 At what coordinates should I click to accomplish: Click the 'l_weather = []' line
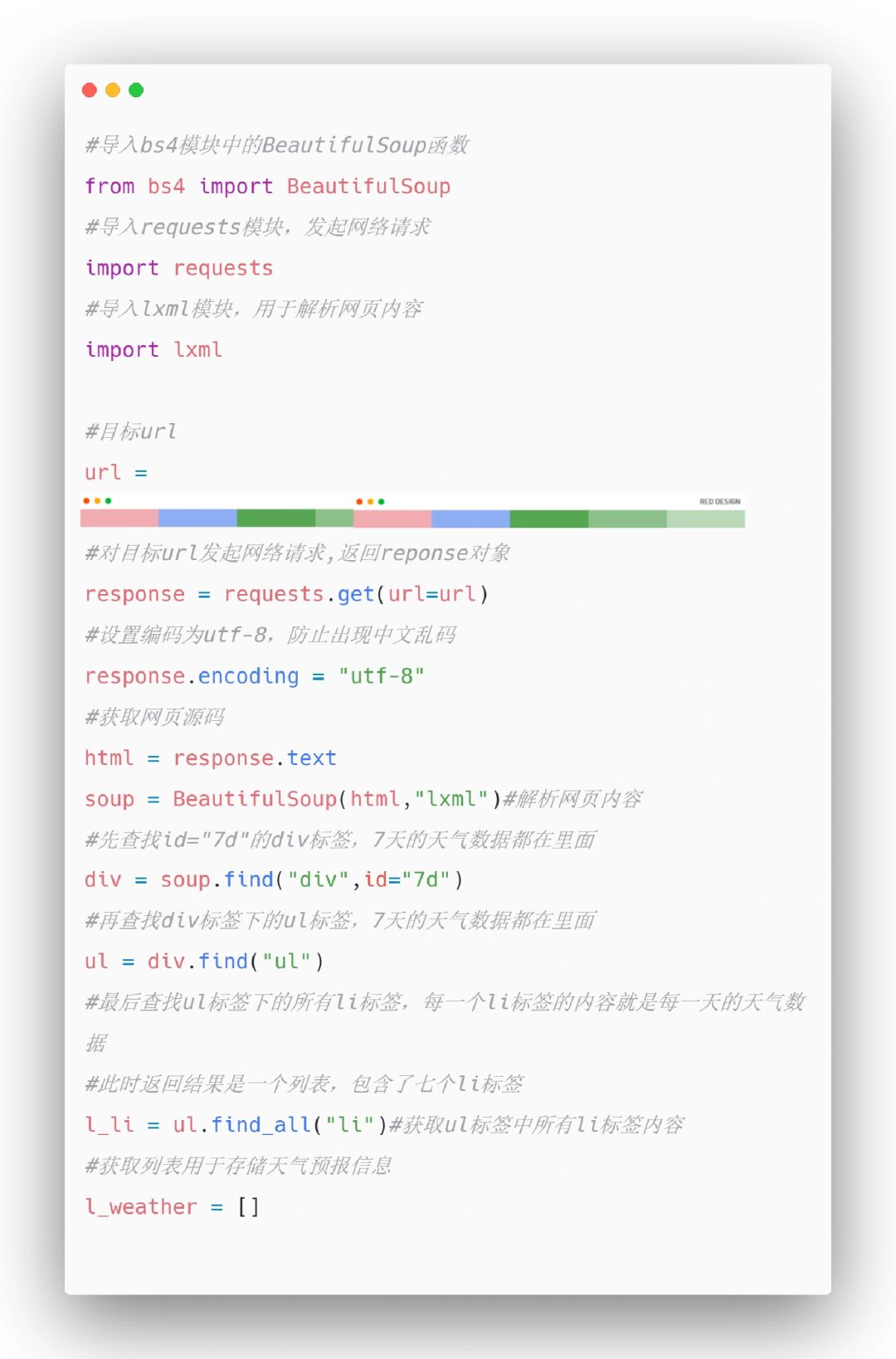point(173,1206)
